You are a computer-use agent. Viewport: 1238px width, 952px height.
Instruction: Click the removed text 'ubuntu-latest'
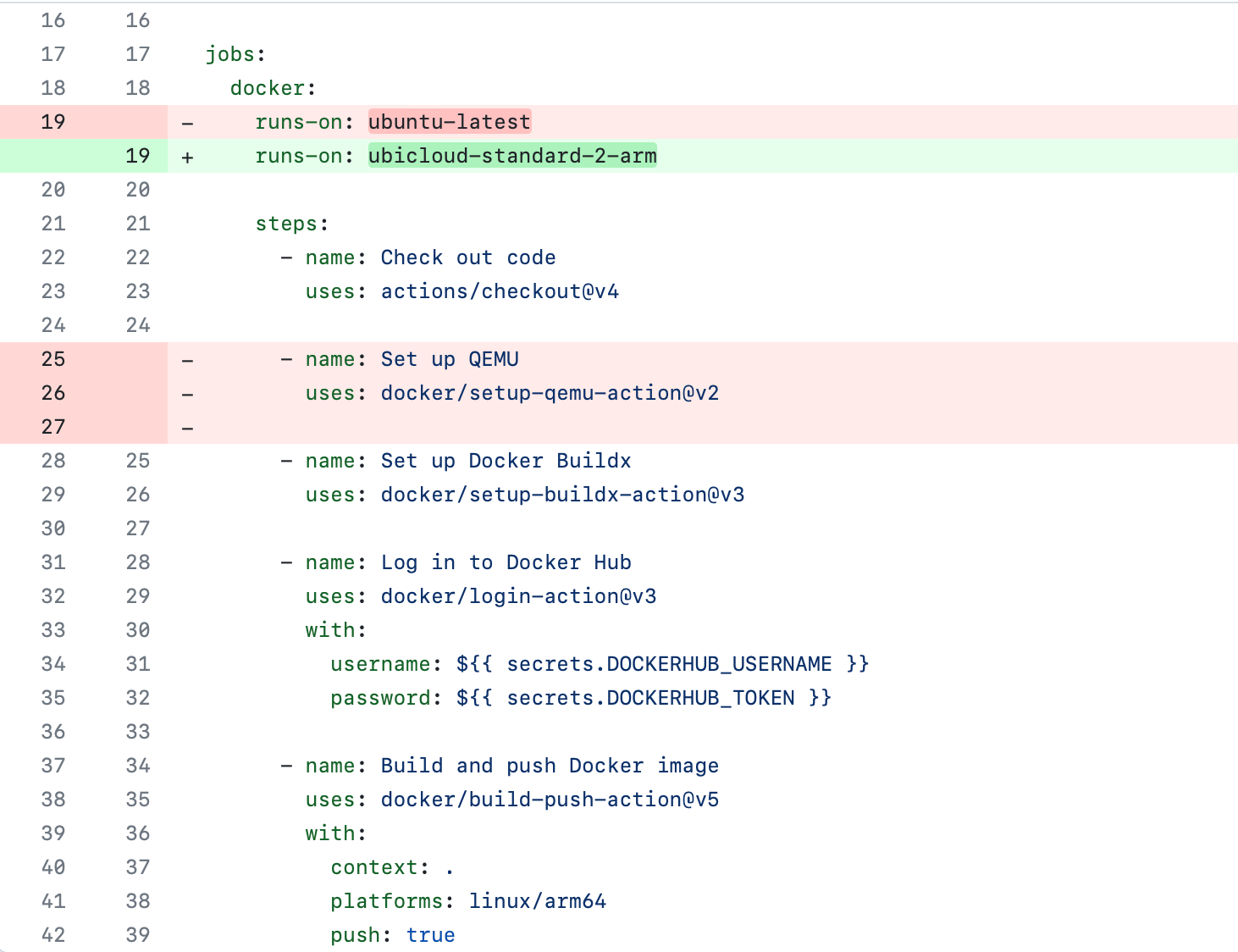pyautogui.click(x=450, y=122)
